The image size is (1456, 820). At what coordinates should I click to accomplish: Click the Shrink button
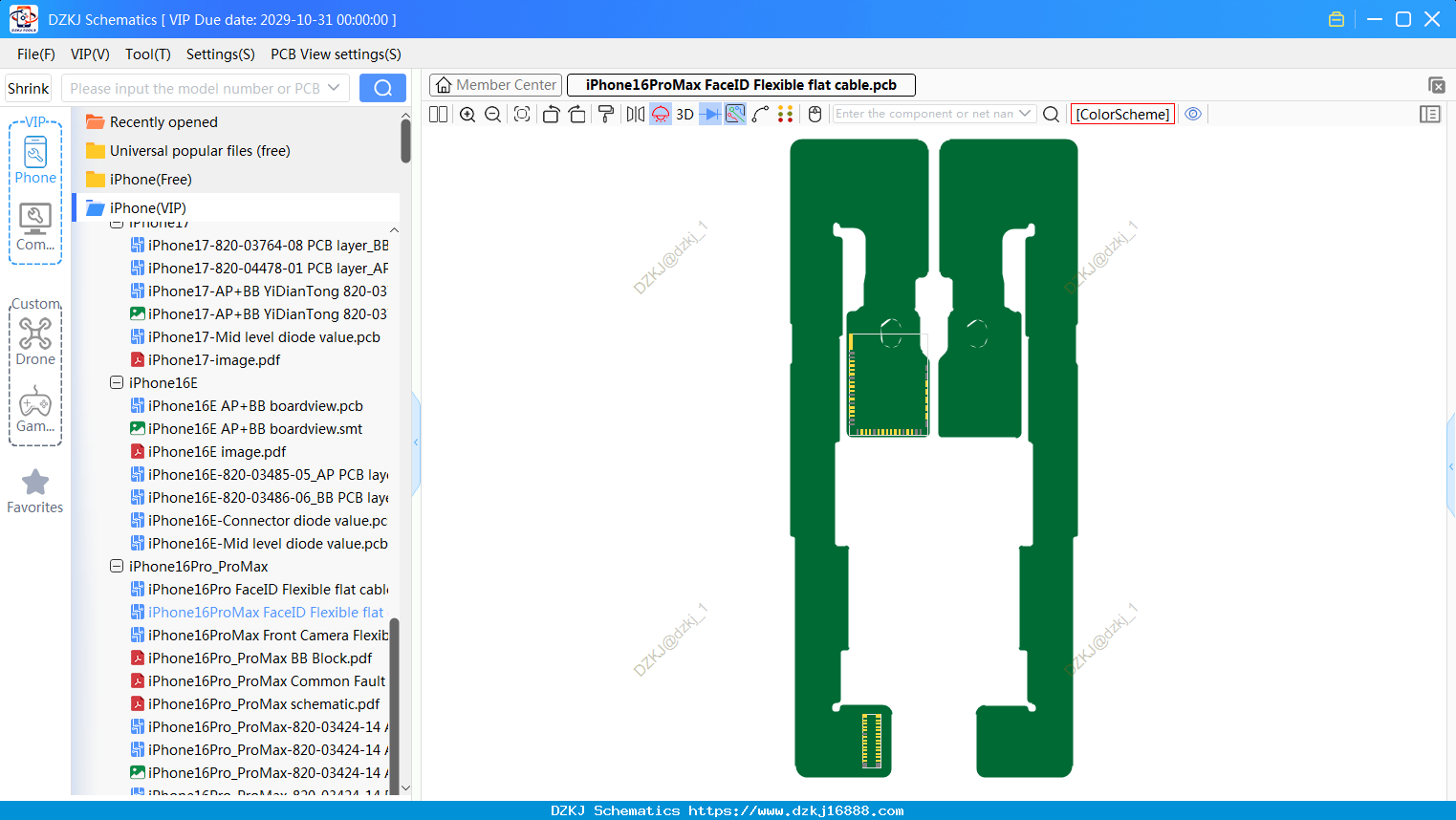pyautogui.click(x=29, y=88)
